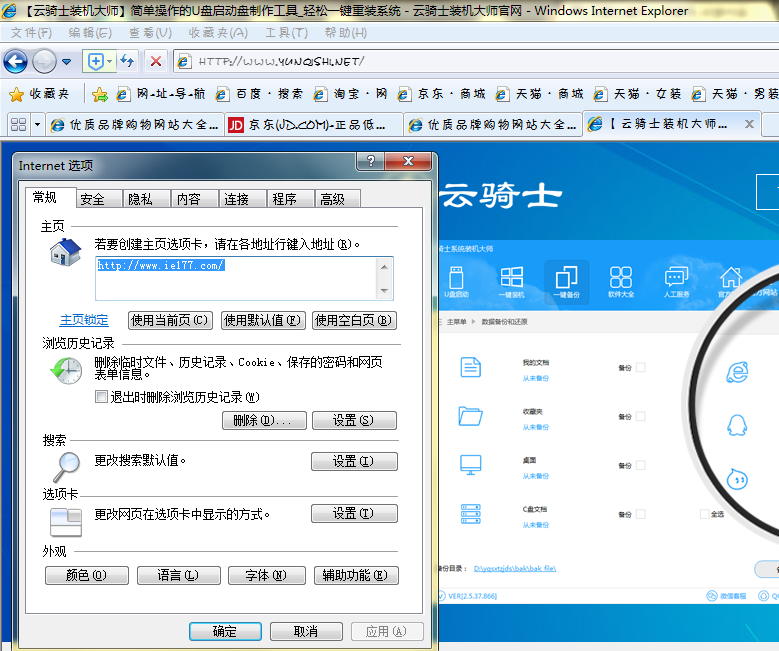Switch to the 安全 tab
Screen dimensions: 779x651
pyautogui.click(x=99, y=199)
